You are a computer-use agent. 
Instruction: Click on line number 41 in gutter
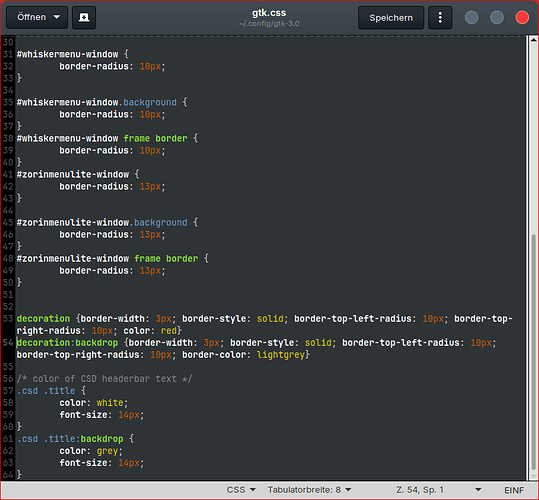(x=8, y=175)
